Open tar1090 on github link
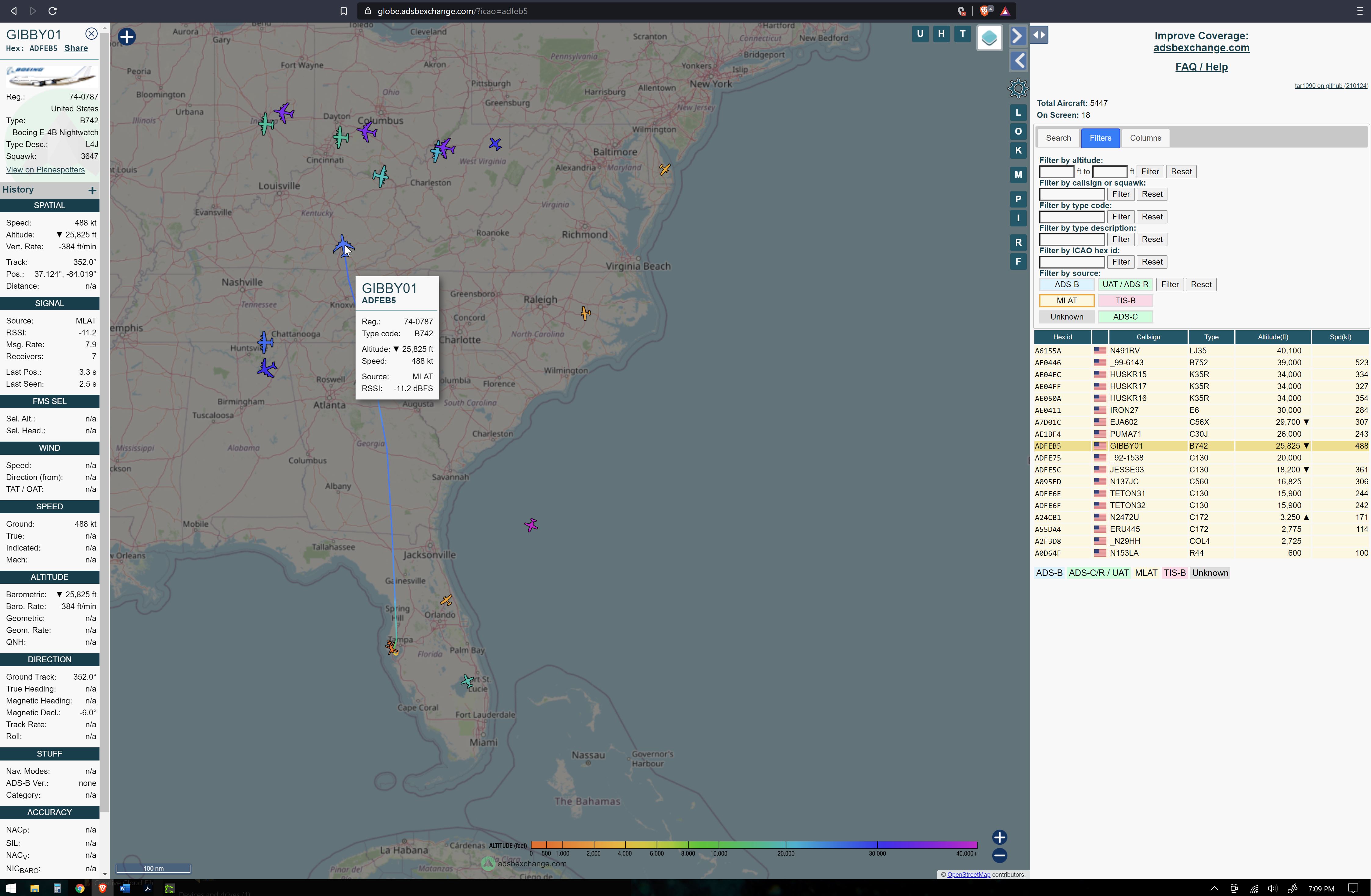The image size is (1371, 896). point(1331,86)
